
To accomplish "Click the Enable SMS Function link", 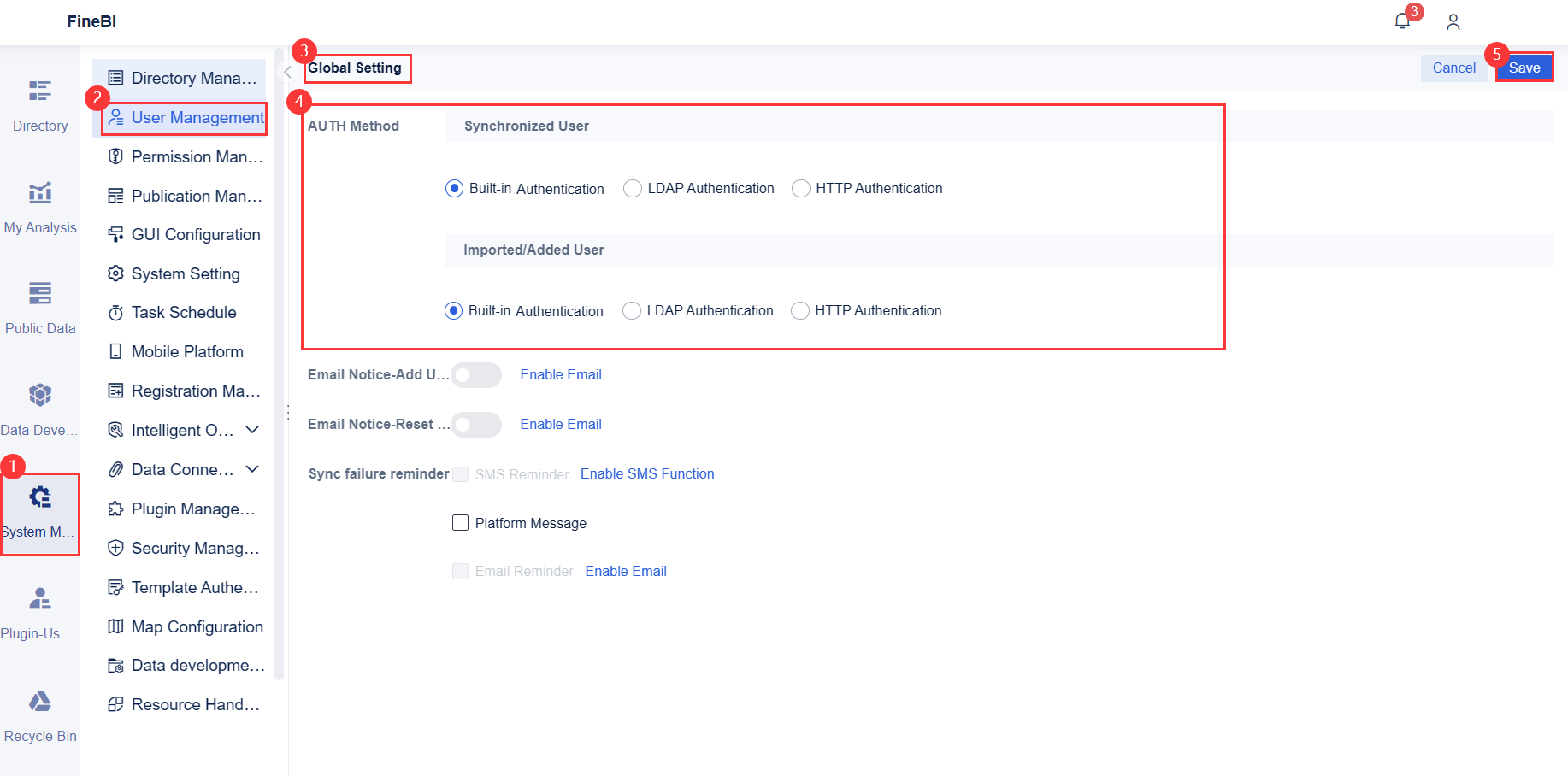I will click(647, 473).
